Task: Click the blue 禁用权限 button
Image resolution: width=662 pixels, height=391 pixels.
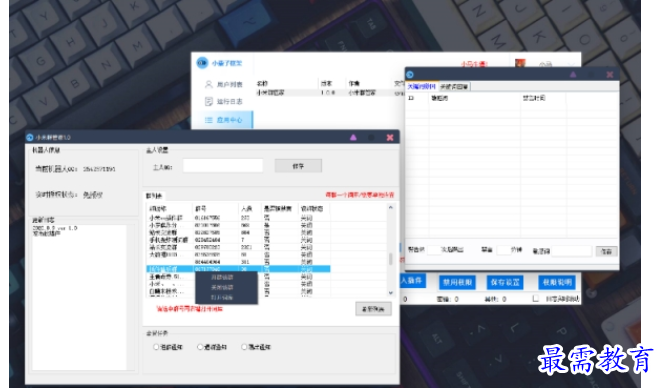Action: [457, 282]
